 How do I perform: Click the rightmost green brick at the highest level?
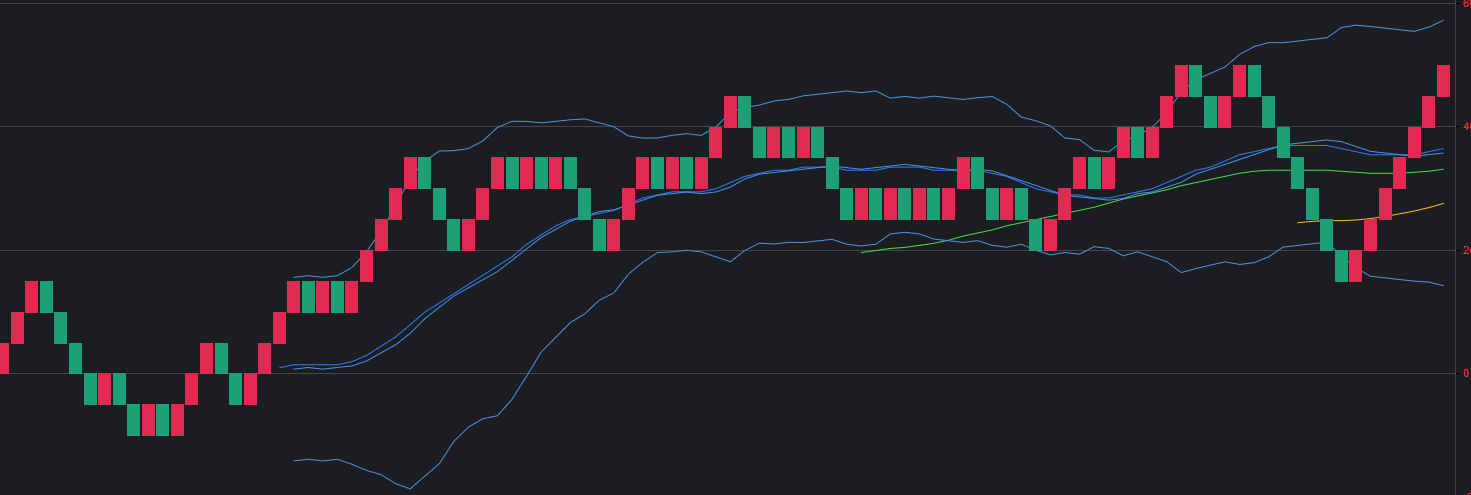pos(1254,81)
